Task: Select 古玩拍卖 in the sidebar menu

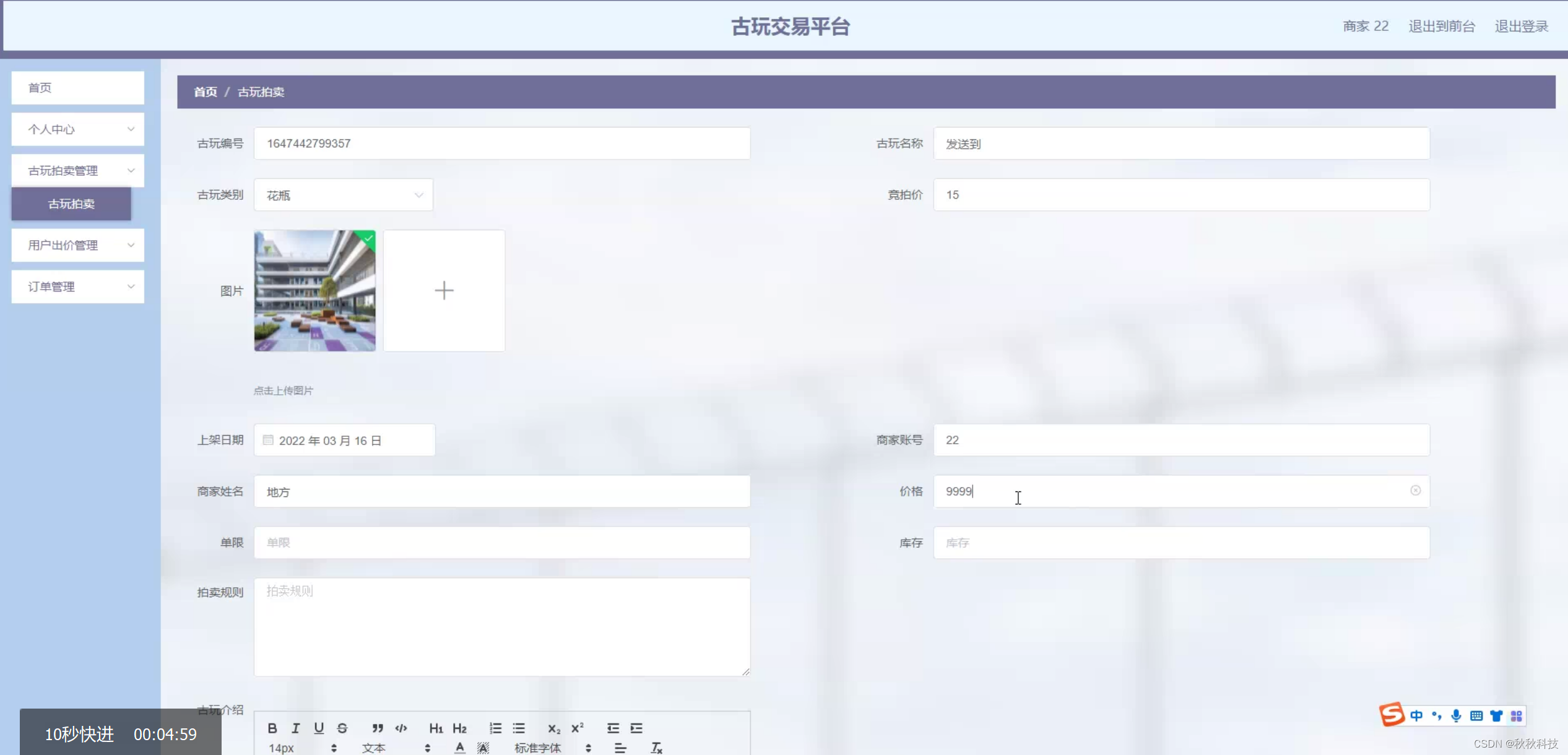Action: 71,204
